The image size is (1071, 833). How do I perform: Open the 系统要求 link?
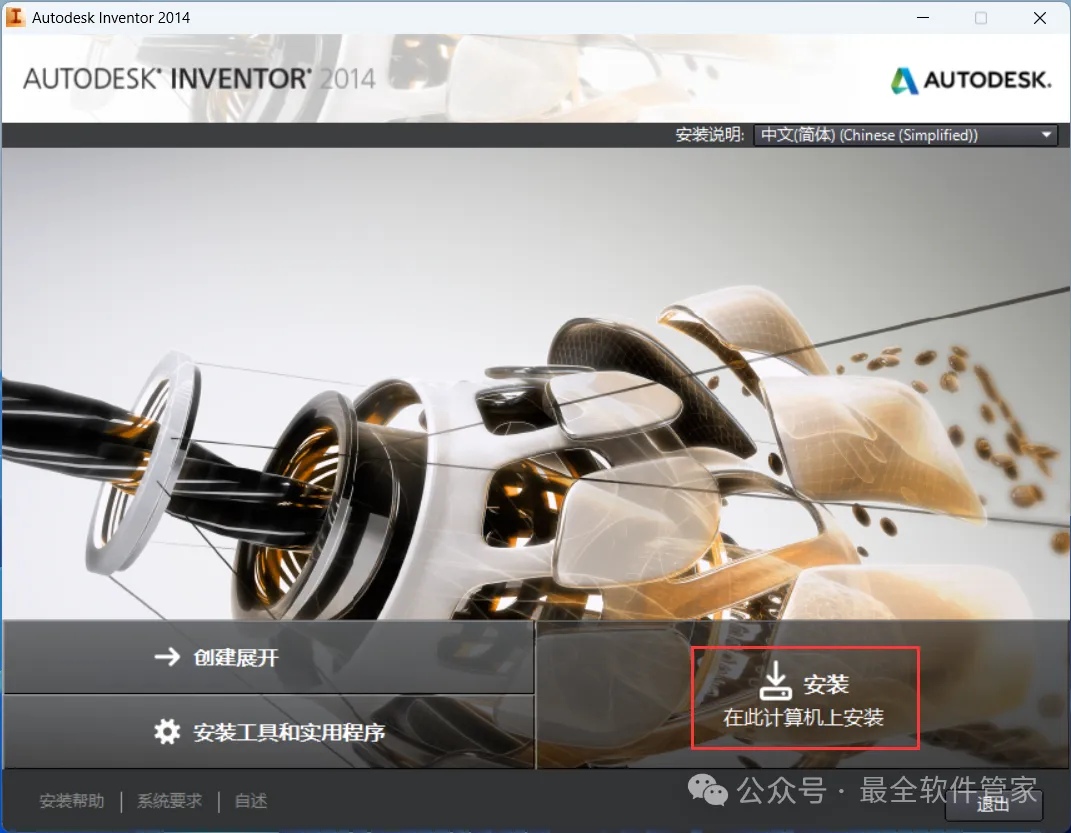(169, 801)
